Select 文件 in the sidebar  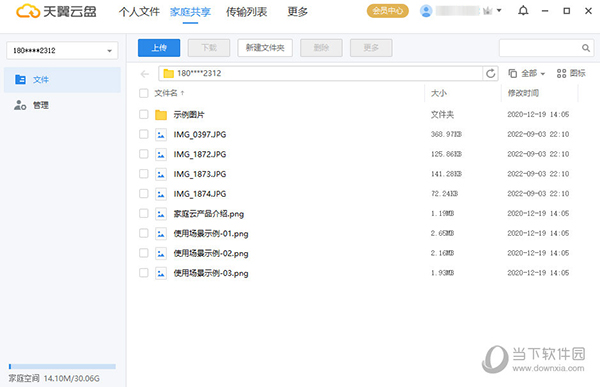point(62,80)
